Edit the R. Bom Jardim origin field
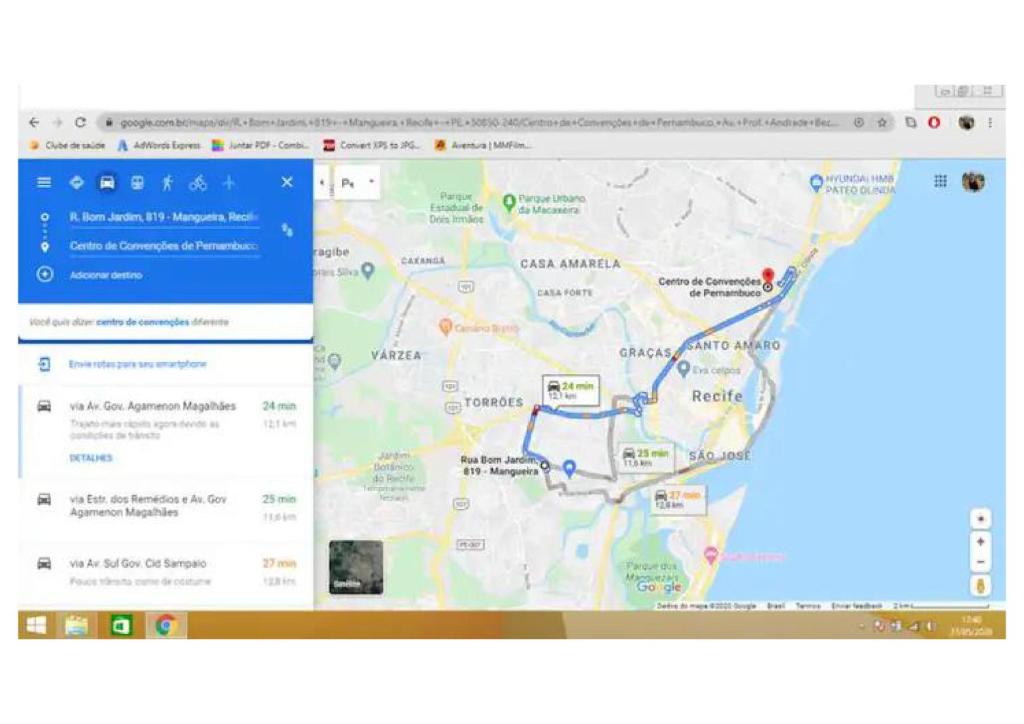Viewport: 1024px width, 724px height. [x=165, y=217]
